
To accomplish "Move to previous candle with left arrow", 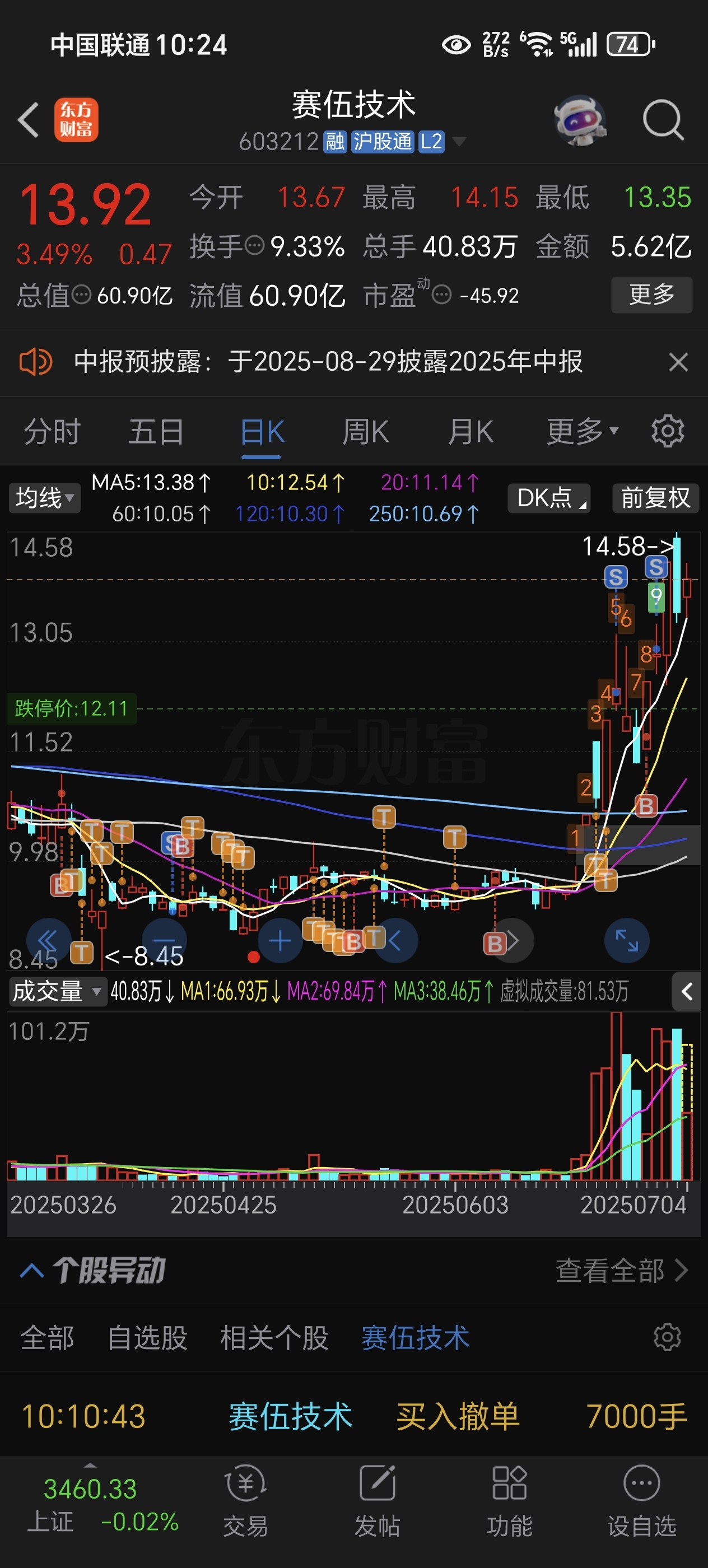I will pos(395,940).
